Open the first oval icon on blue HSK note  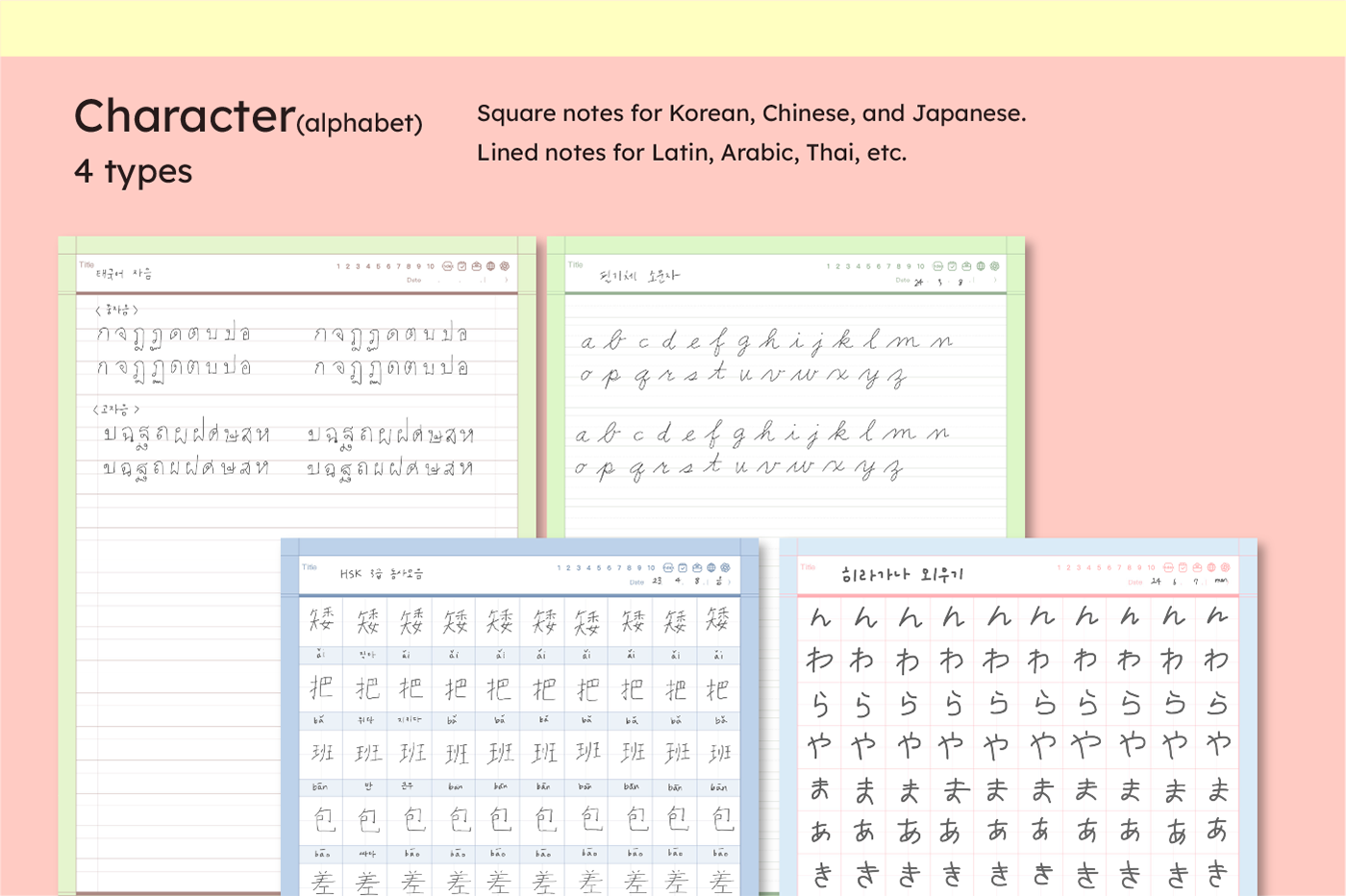coord(668,568)
